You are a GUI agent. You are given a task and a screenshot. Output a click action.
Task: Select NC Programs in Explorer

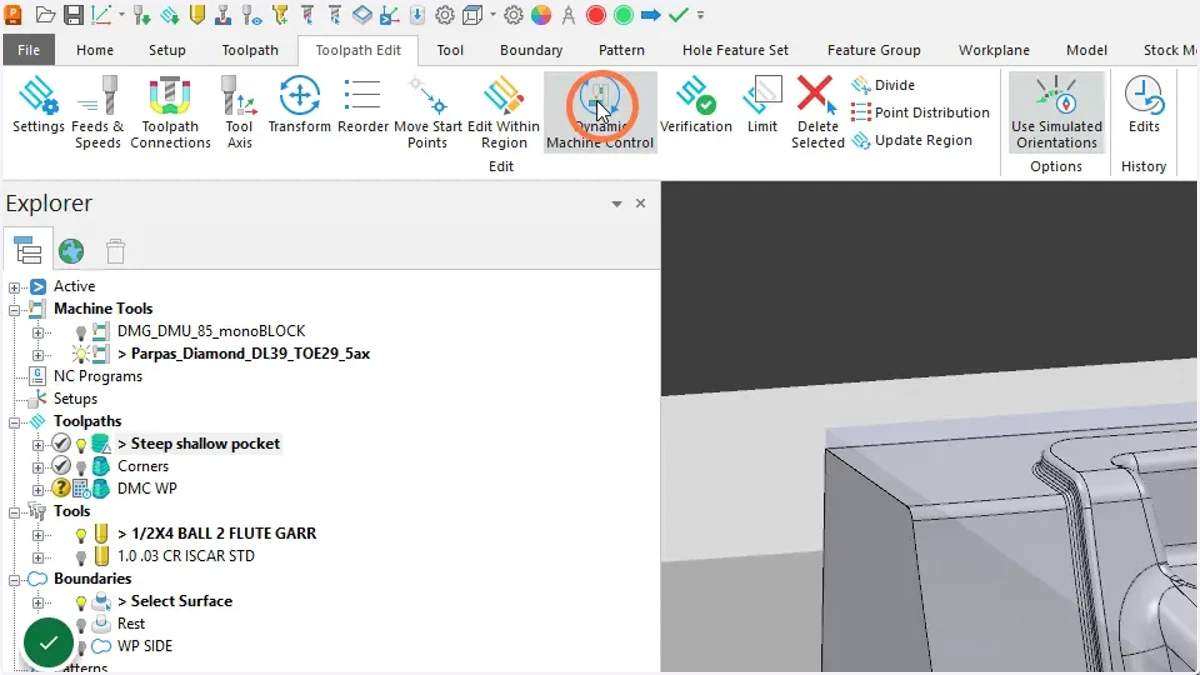pos(98,377)
